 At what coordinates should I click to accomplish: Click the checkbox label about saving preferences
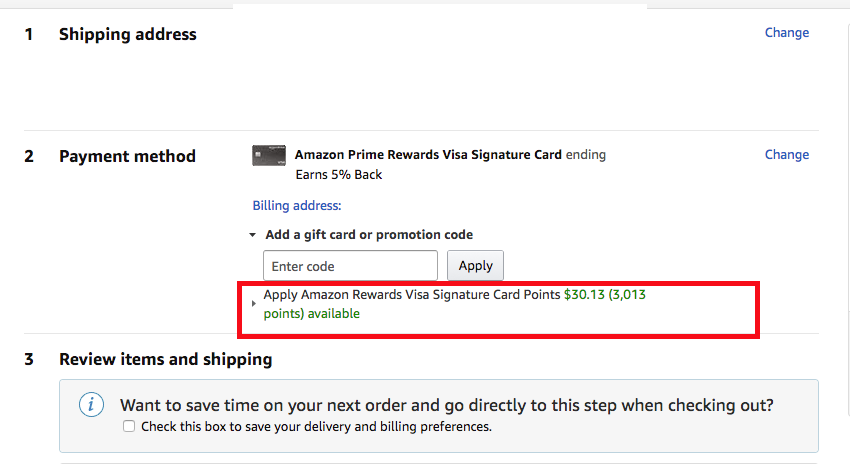click(x=317, y=427)
